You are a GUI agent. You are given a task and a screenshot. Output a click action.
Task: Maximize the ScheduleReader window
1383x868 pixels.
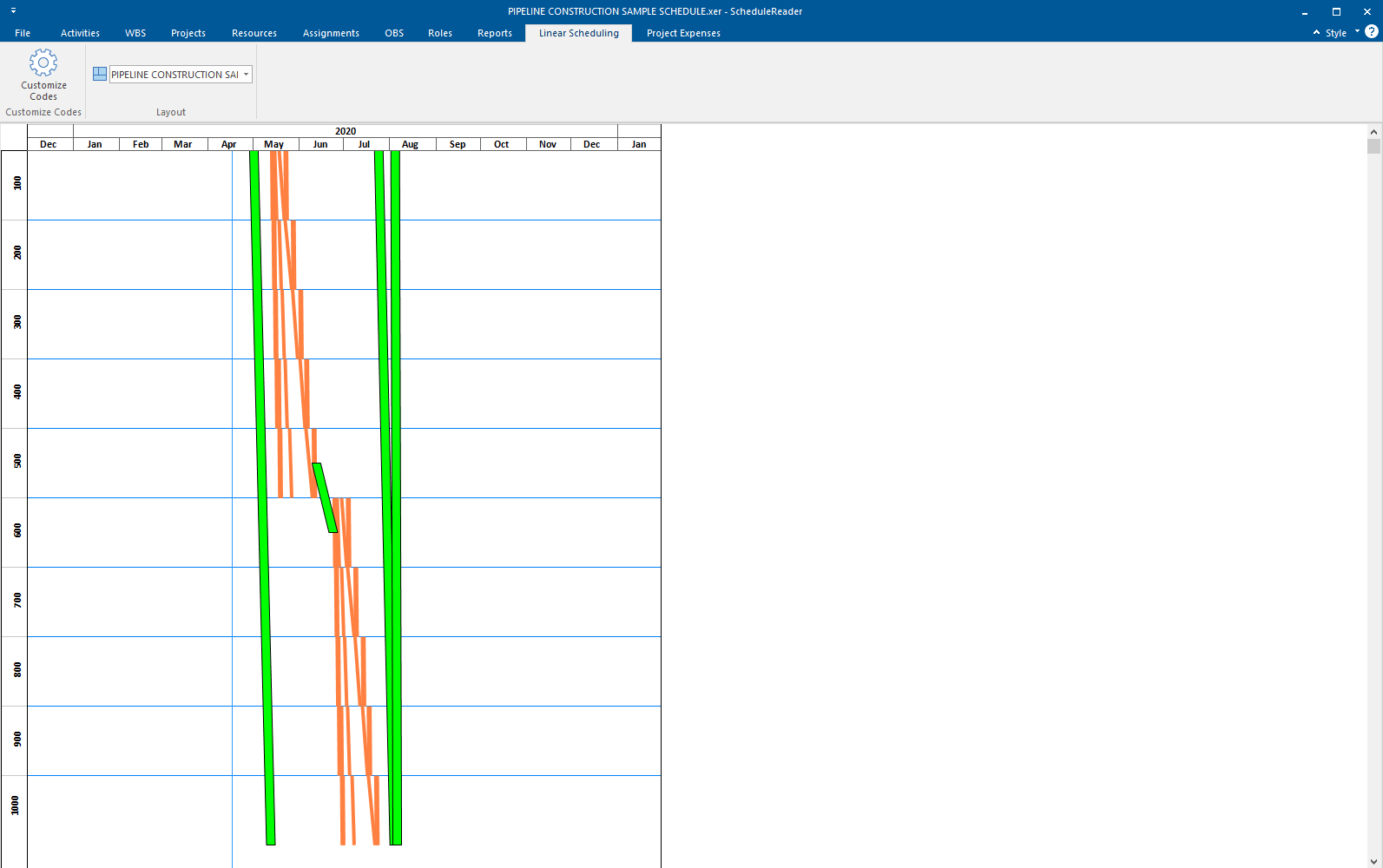[1336, 11]
